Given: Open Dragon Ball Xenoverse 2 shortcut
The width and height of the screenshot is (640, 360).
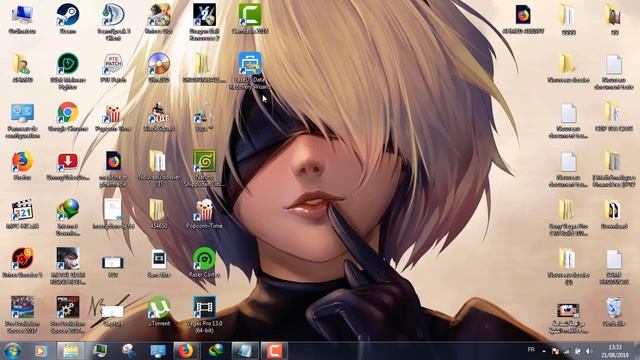Looking at the screenshot, I should tap(204, 22).
